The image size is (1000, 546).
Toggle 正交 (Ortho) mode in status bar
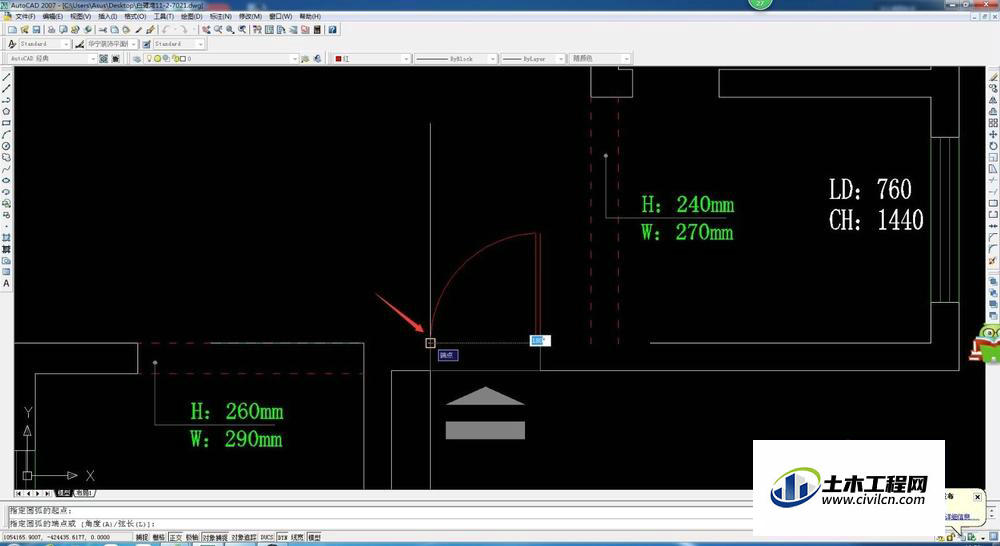click(x=175, y=538)
